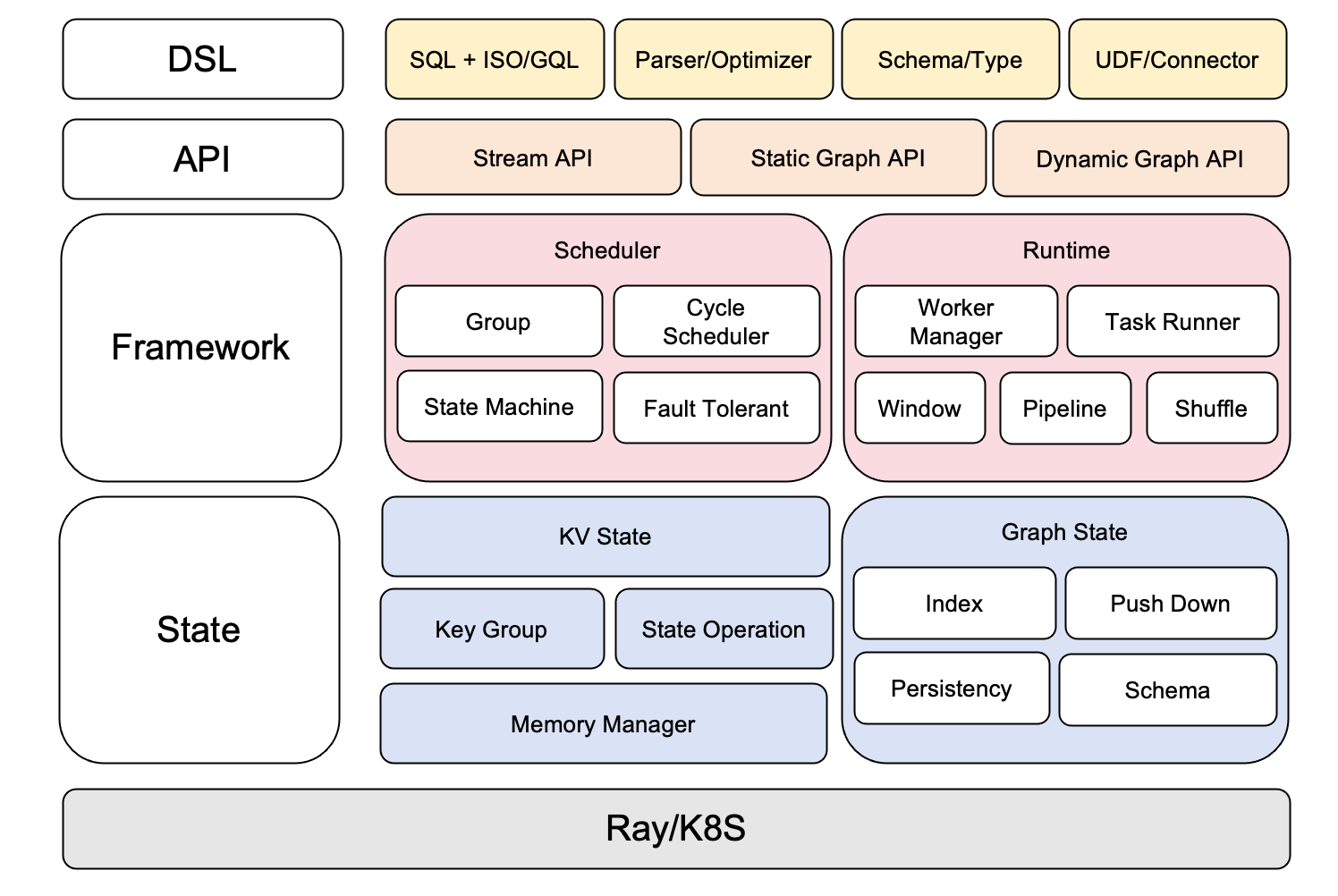The width and height of the screenshot is (1338, 896).
Task: Click the Persistency component
Action: [x=952, y=689]
